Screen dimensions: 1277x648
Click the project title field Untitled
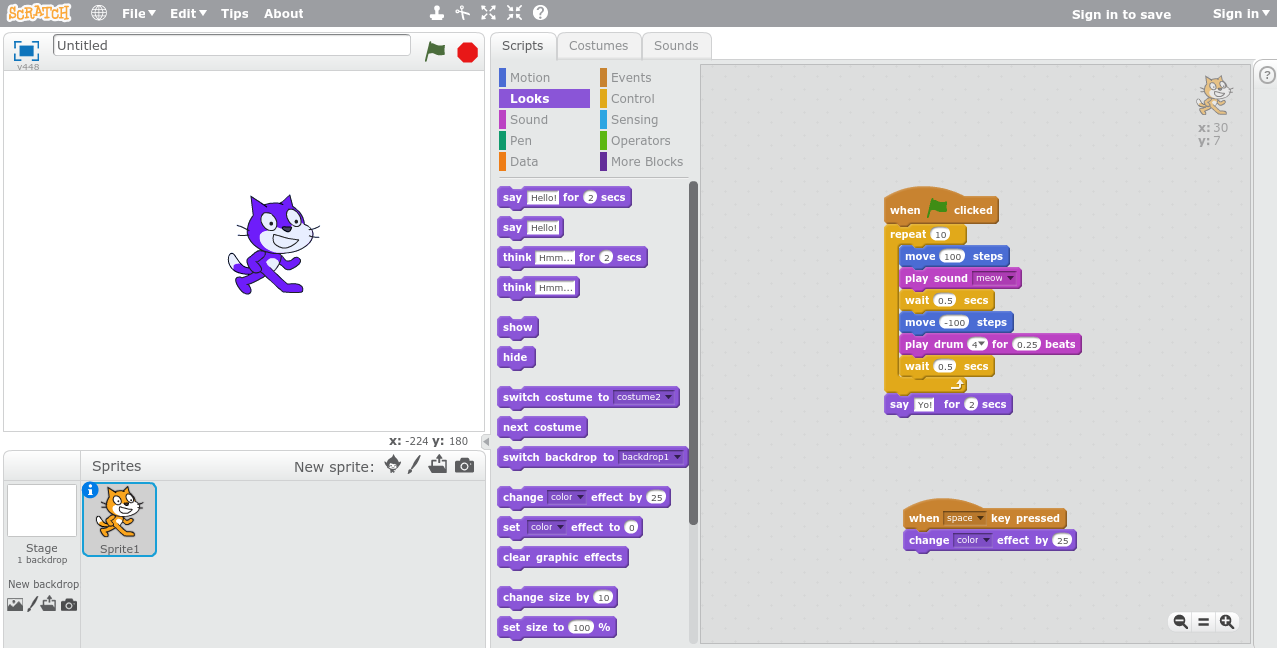coord(231,45)
